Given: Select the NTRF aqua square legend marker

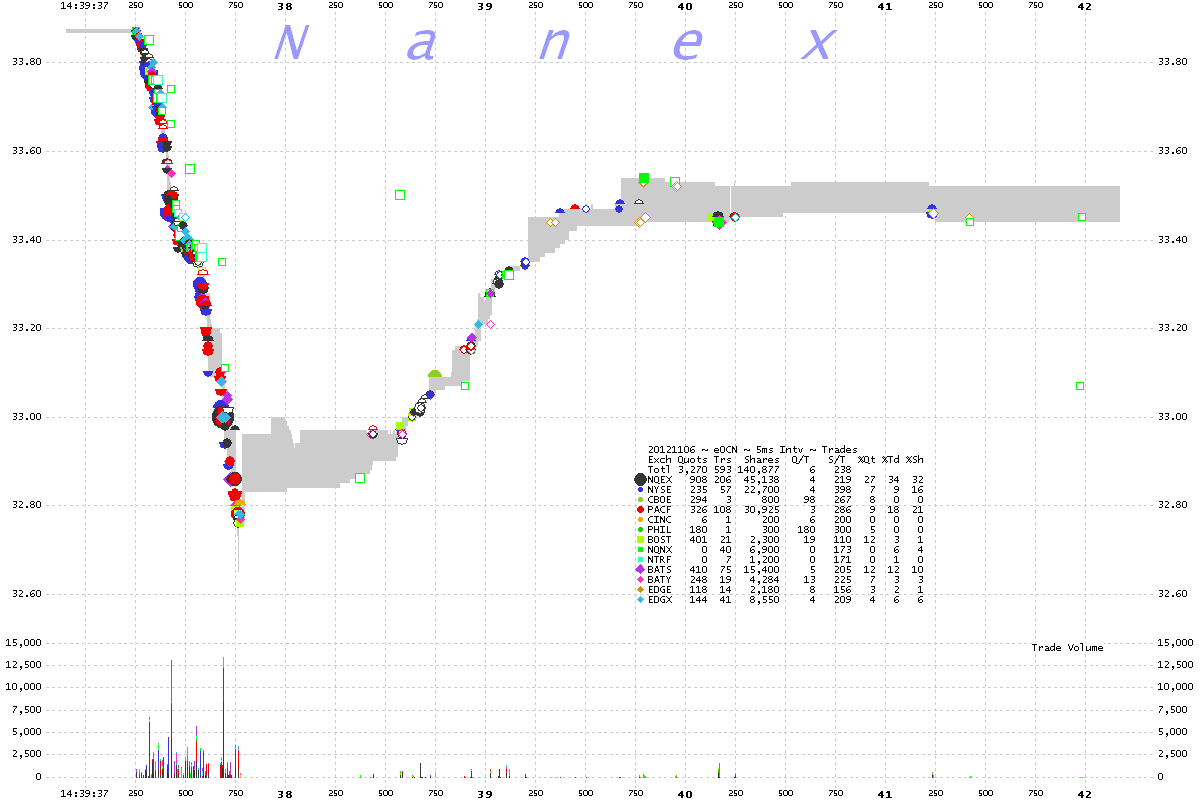Looking at the screenshot, I should [x=640, y=559].
